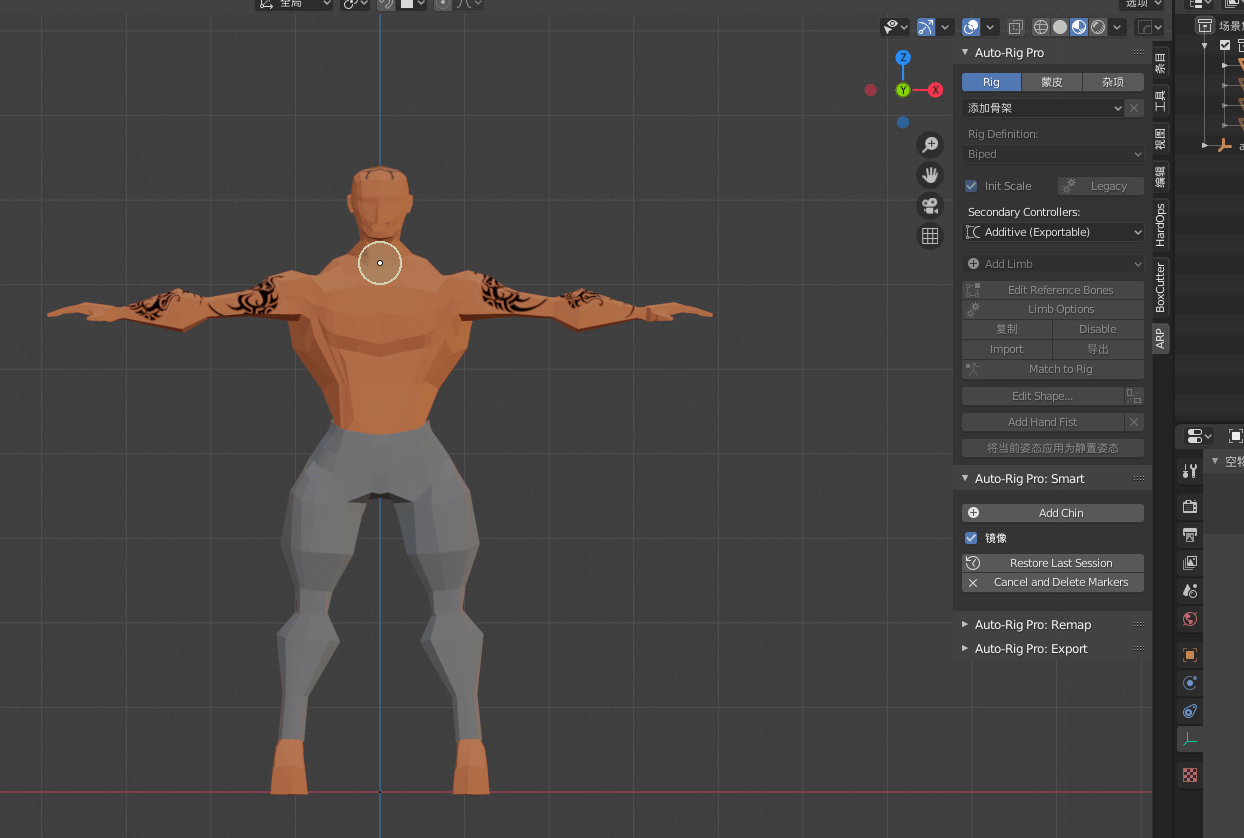Toggle snapping magnet icon in header
Image resolution: width=1244 pixels, height=838 pixels.
pyautogui.click(x=386, y=4)
